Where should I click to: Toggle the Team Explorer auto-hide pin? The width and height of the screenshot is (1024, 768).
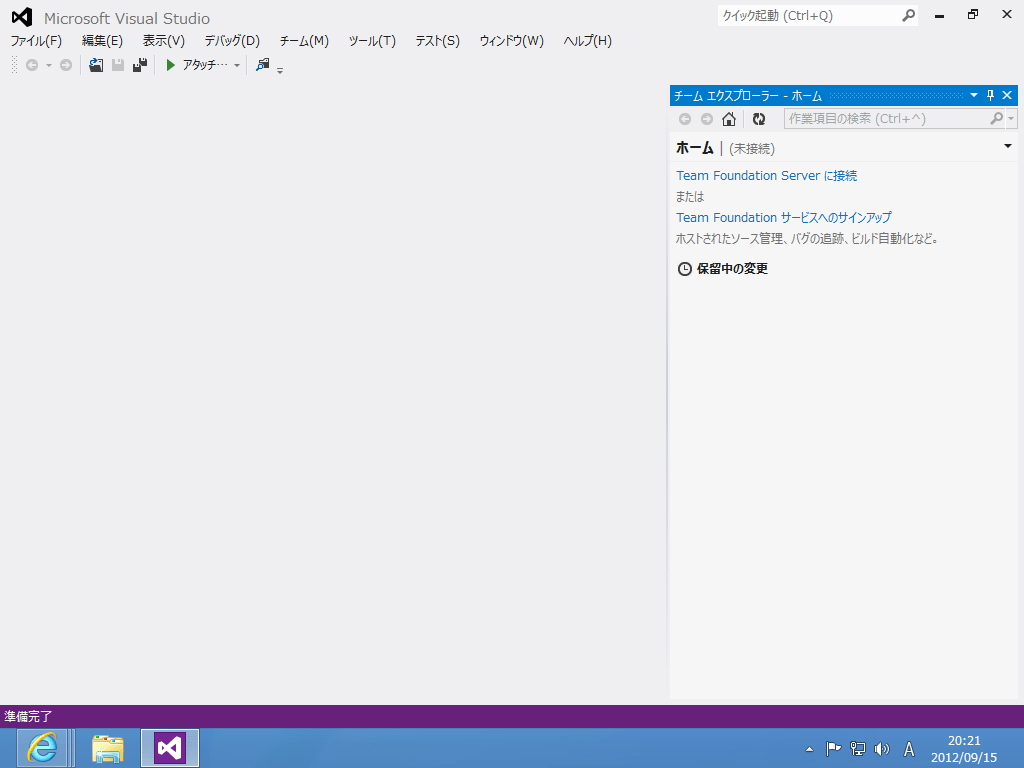[x=990, y=95]
